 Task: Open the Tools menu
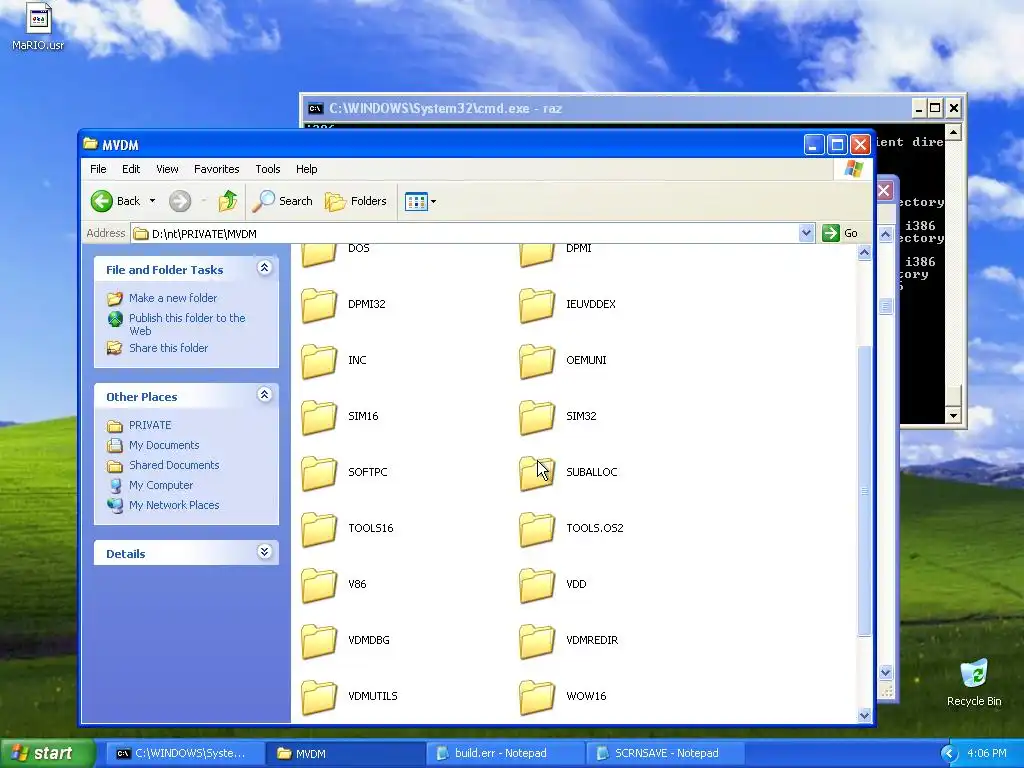click(268, 169)
